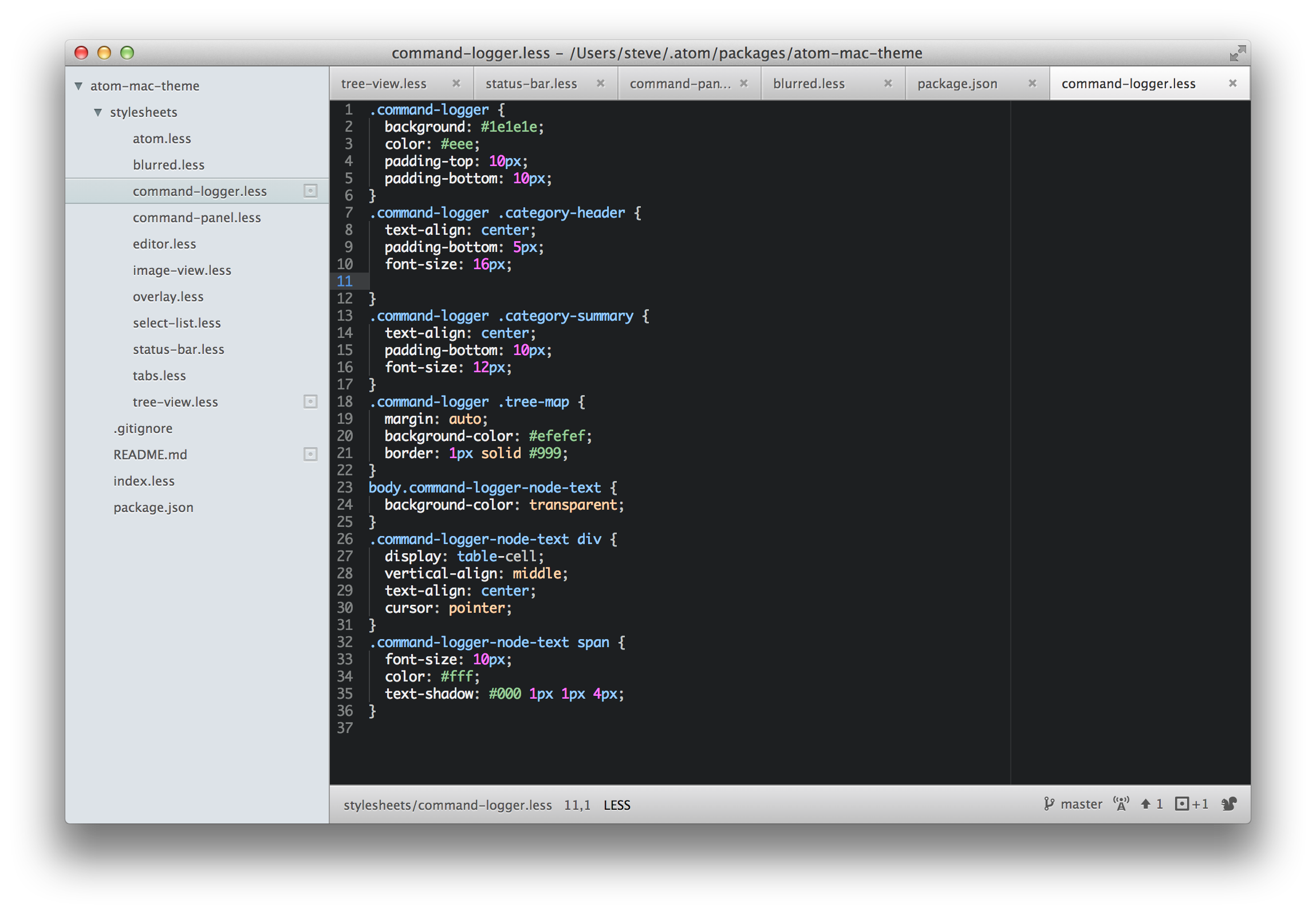Open blurred.less in the tree view

point(168,165)
